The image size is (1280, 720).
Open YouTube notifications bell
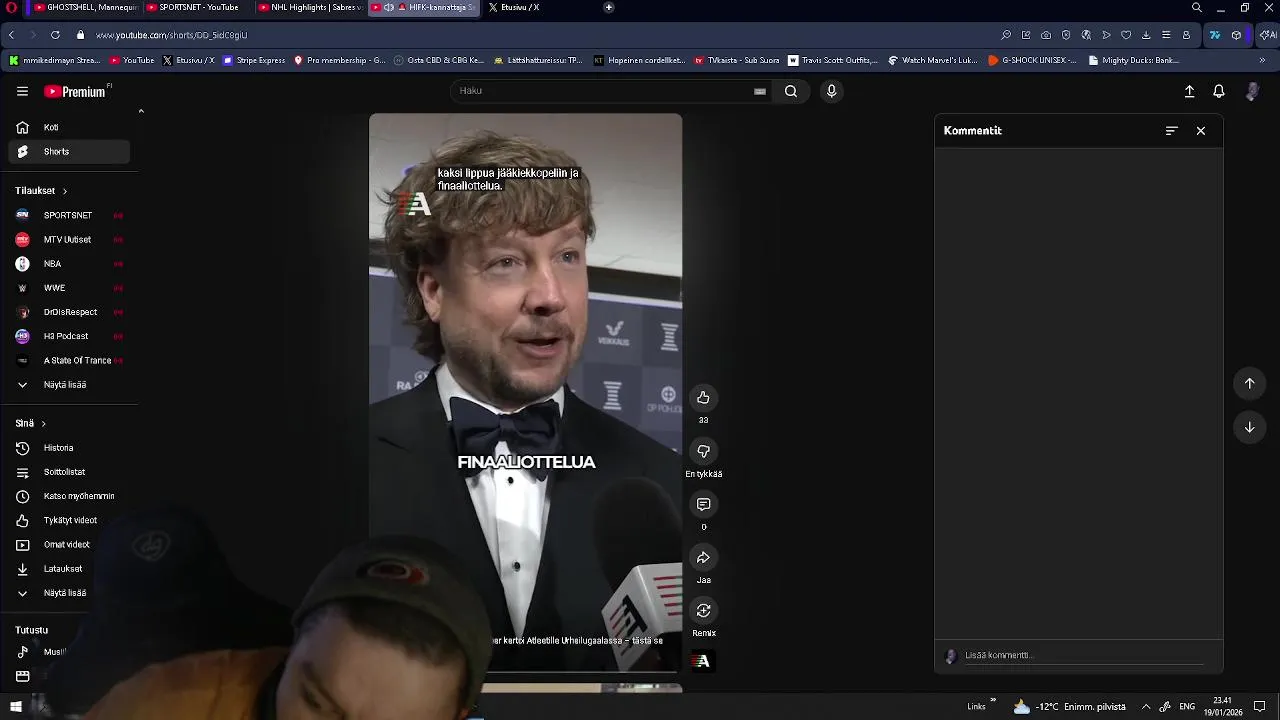coord(1219,91)
